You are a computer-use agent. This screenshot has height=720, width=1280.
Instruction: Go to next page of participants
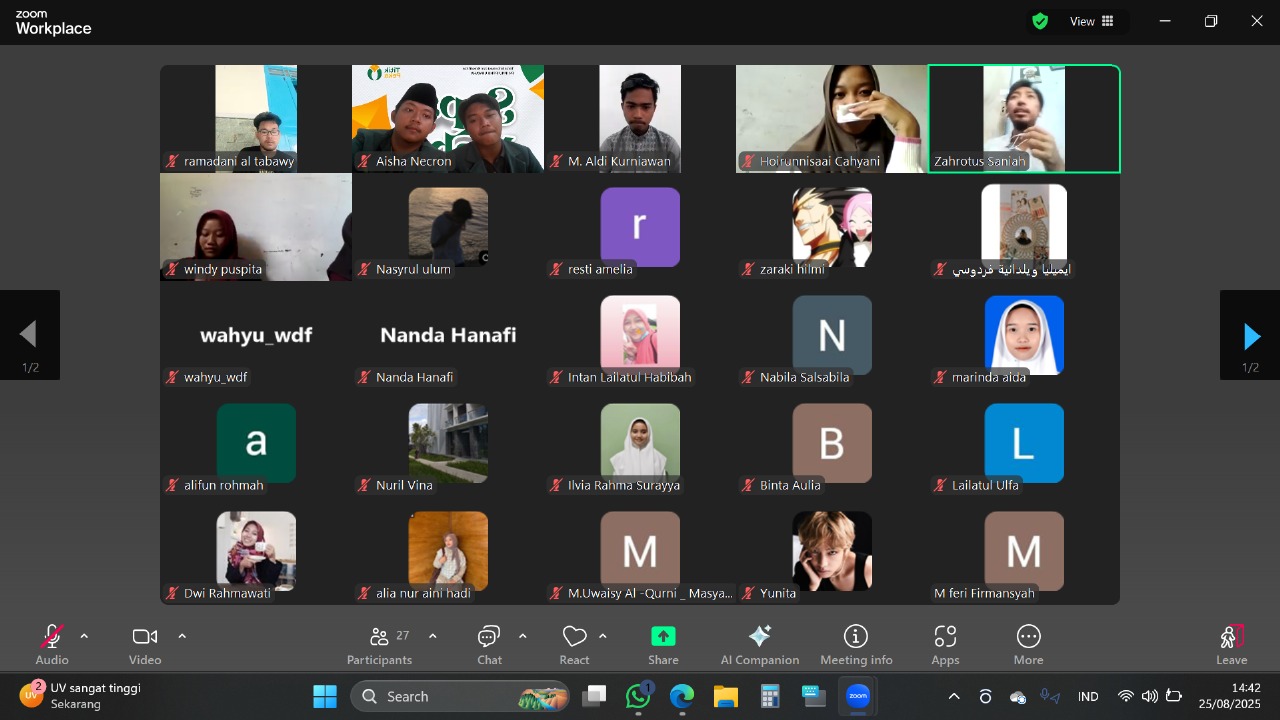[1250, 335]
